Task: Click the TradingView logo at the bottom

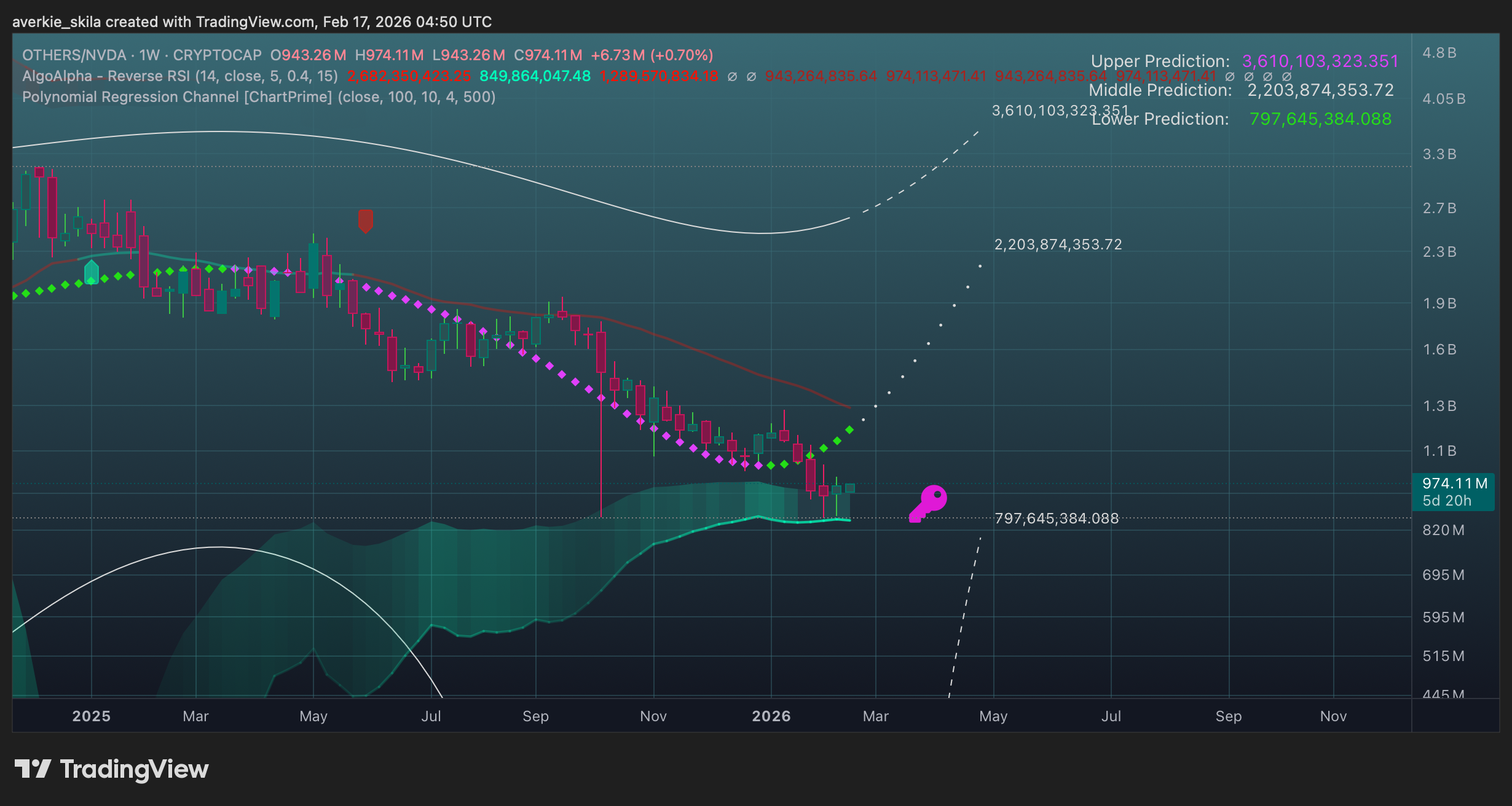Action: click(x=111, y=769)
